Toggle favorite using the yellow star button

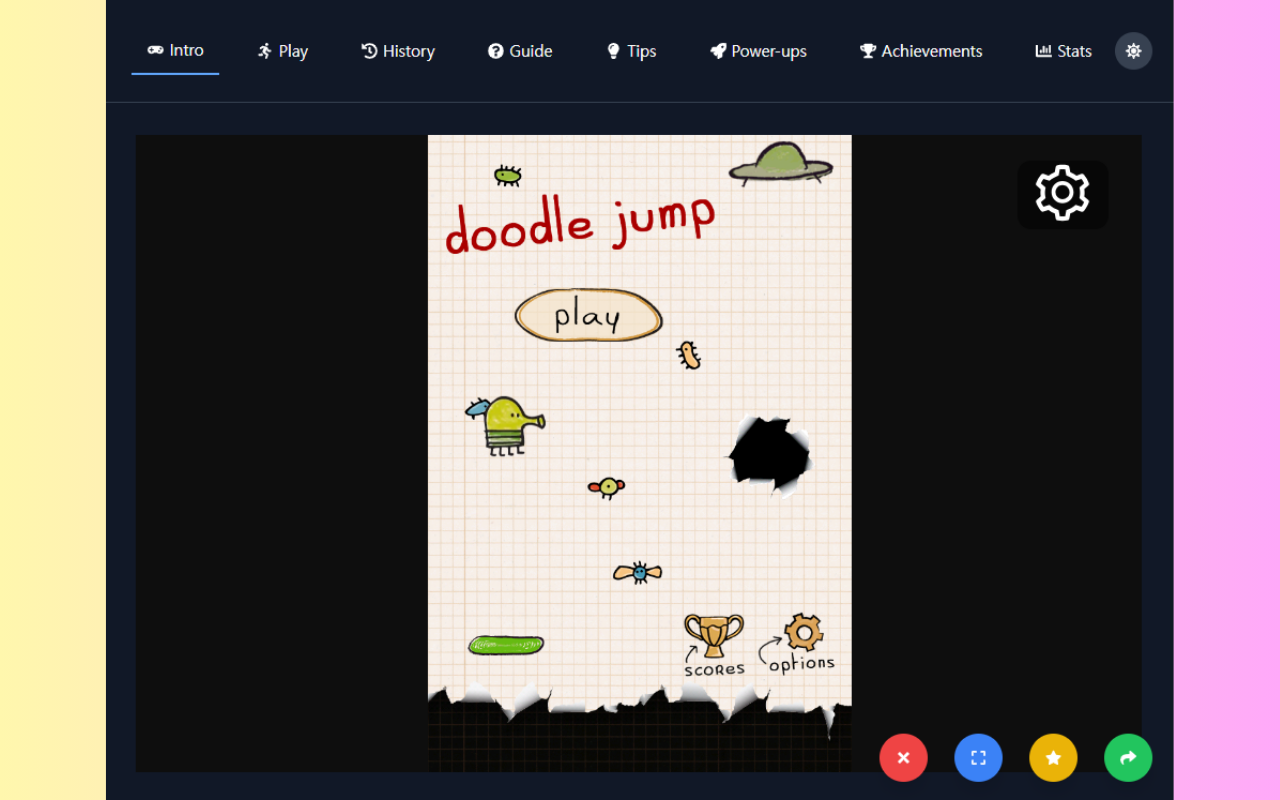[x=1053, y=758]
